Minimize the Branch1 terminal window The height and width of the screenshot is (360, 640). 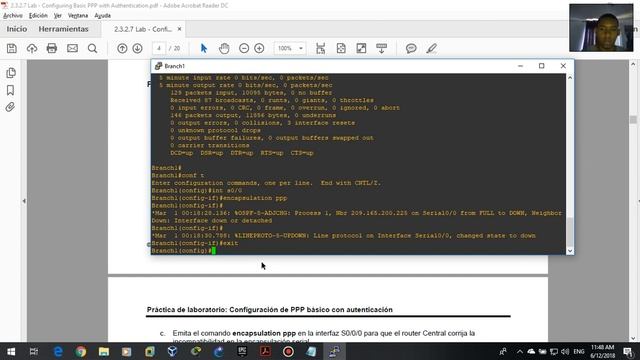coord(520,66)
